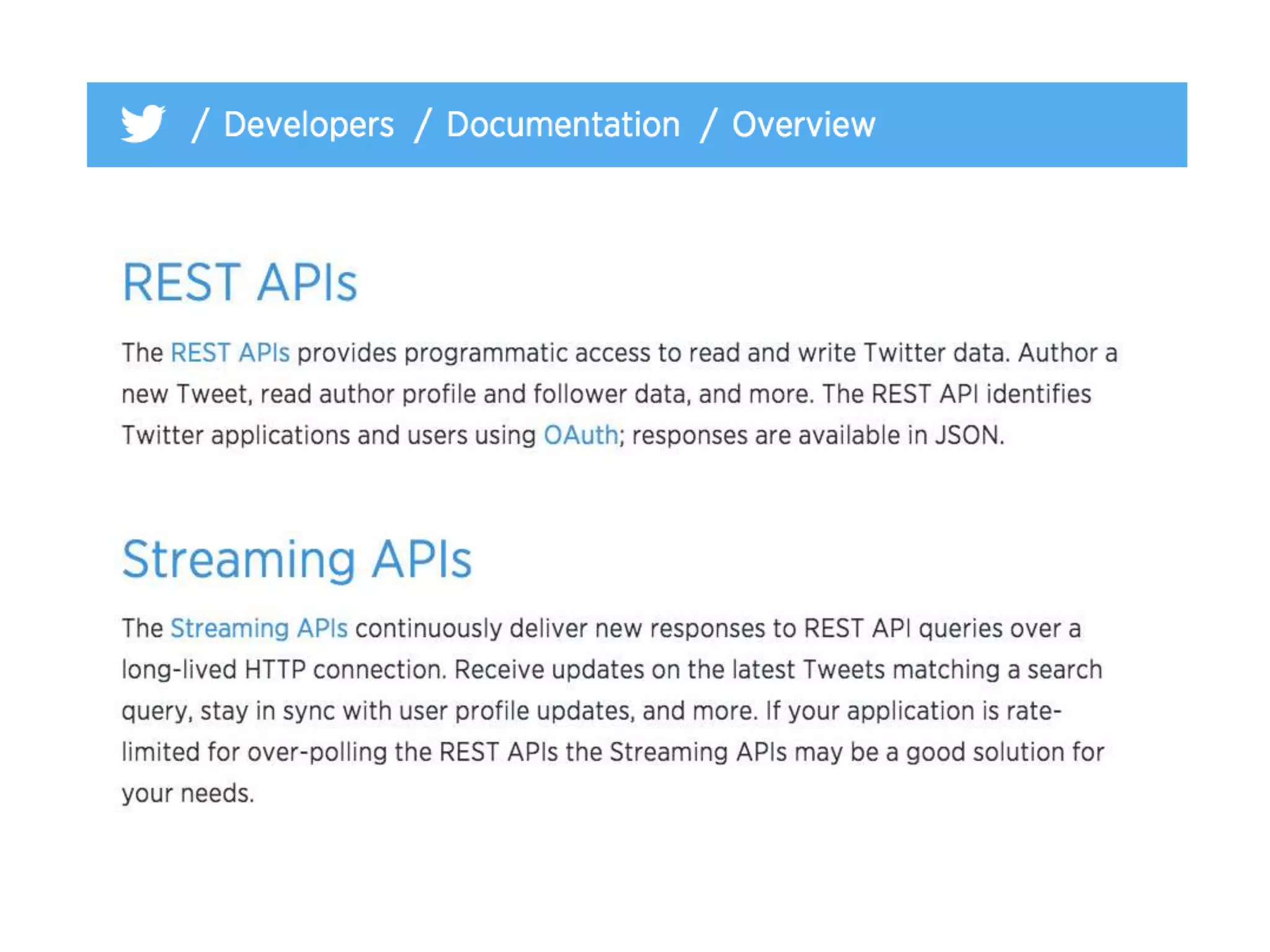This screenshot has height=952, width=1270.
Task: Open the Developers breadcrumb link
Action: pos(308,125)
